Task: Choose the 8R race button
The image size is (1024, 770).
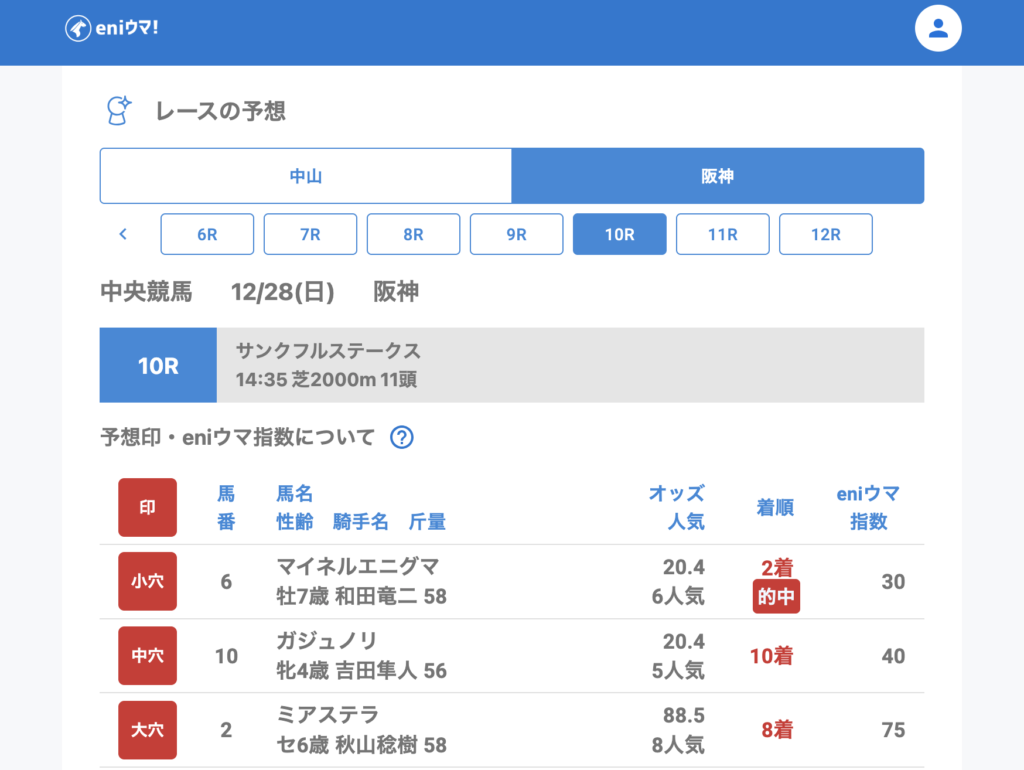Action: 413,234
